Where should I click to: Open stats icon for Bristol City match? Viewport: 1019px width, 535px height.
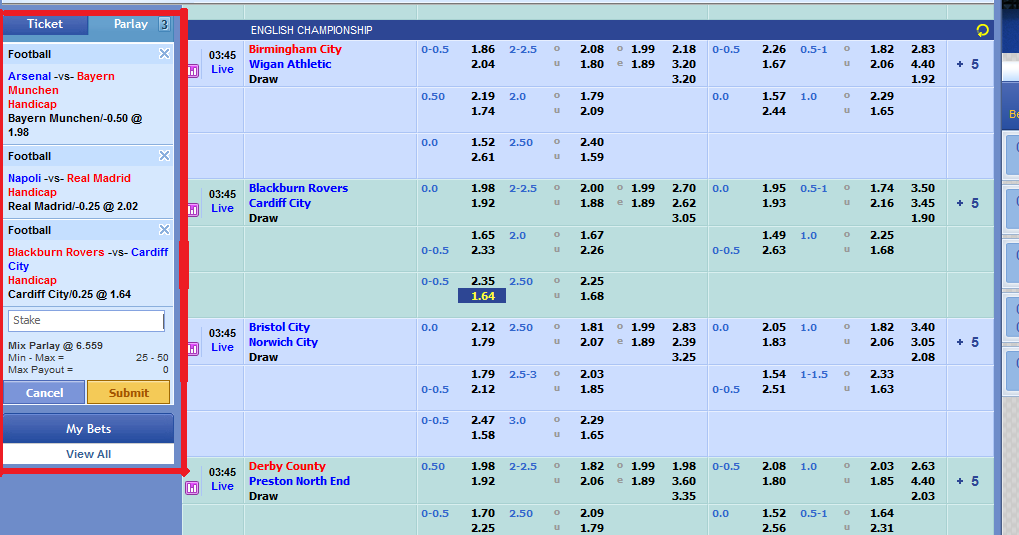click(193, 349)
